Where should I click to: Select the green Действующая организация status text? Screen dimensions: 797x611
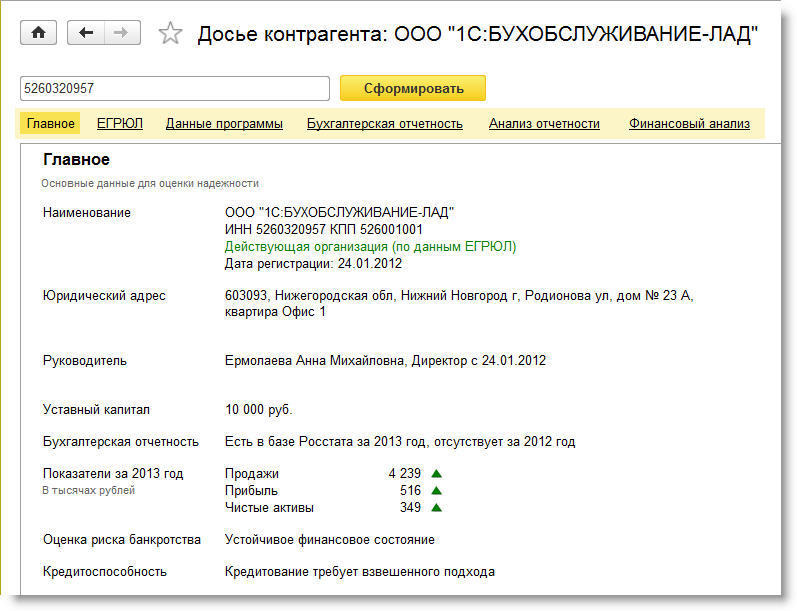[x=370, y=246]
